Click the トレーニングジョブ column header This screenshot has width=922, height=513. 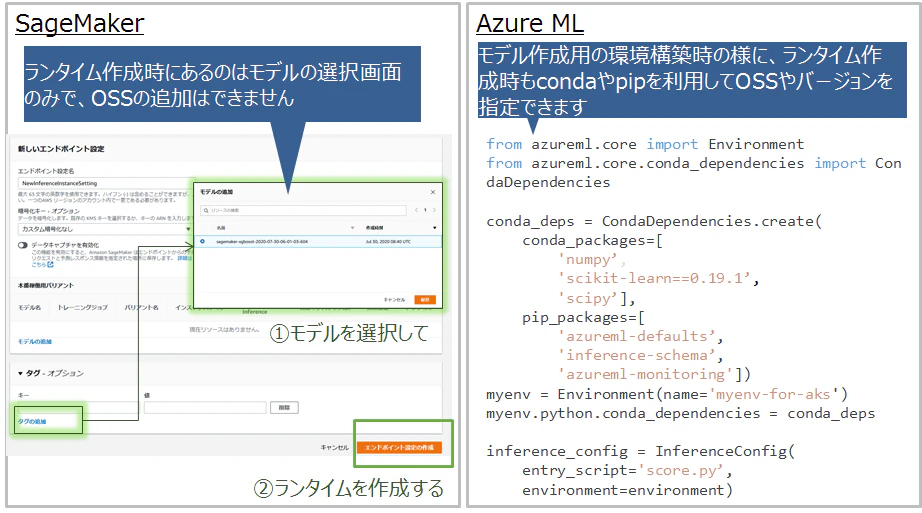click(82, 308)
